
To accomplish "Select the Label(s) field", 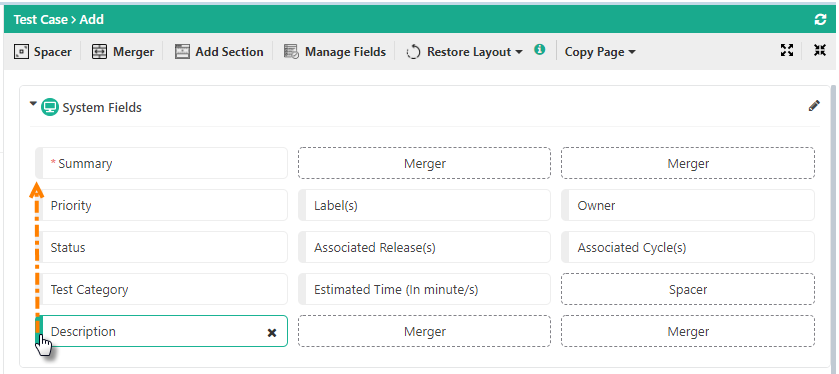I will (x=424, y=205).
